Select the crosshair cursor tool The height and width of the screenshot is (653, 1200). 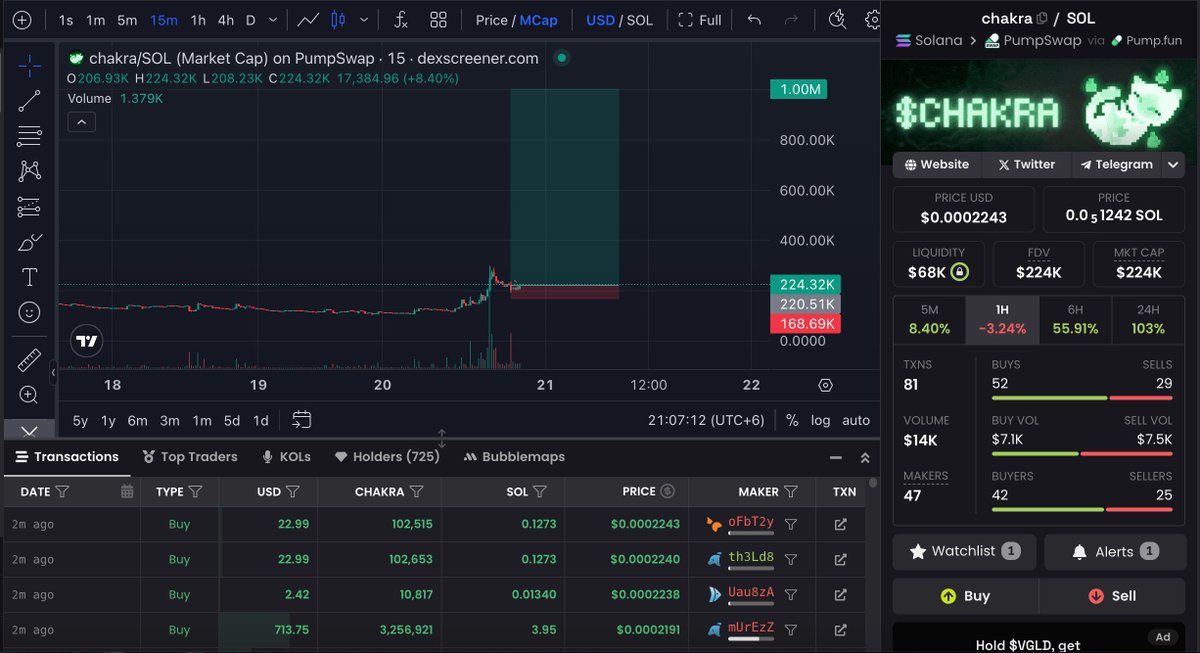(x=29, y=65)
